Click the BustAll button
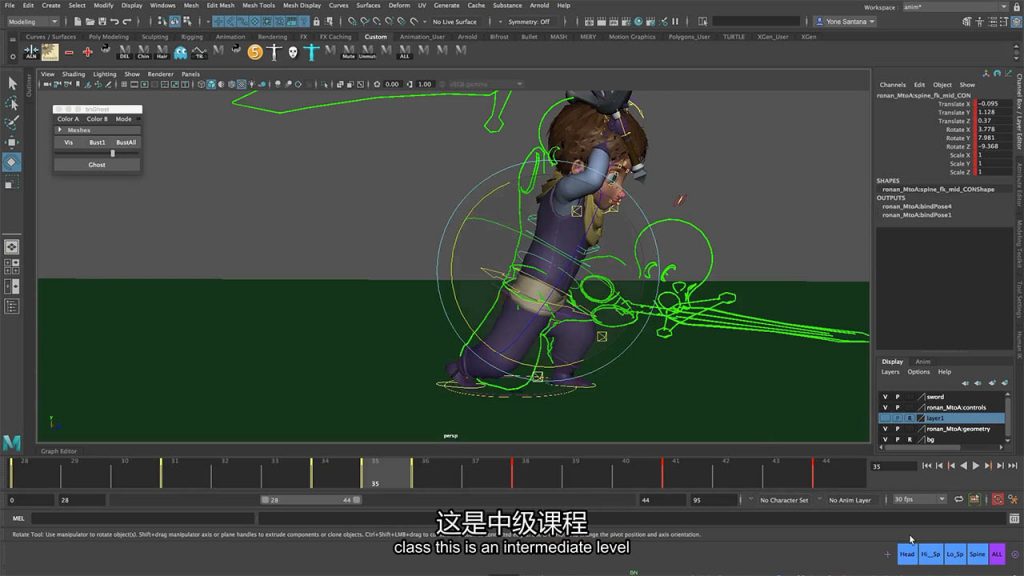The image size is (1024, 576). [x=126, y=142]
